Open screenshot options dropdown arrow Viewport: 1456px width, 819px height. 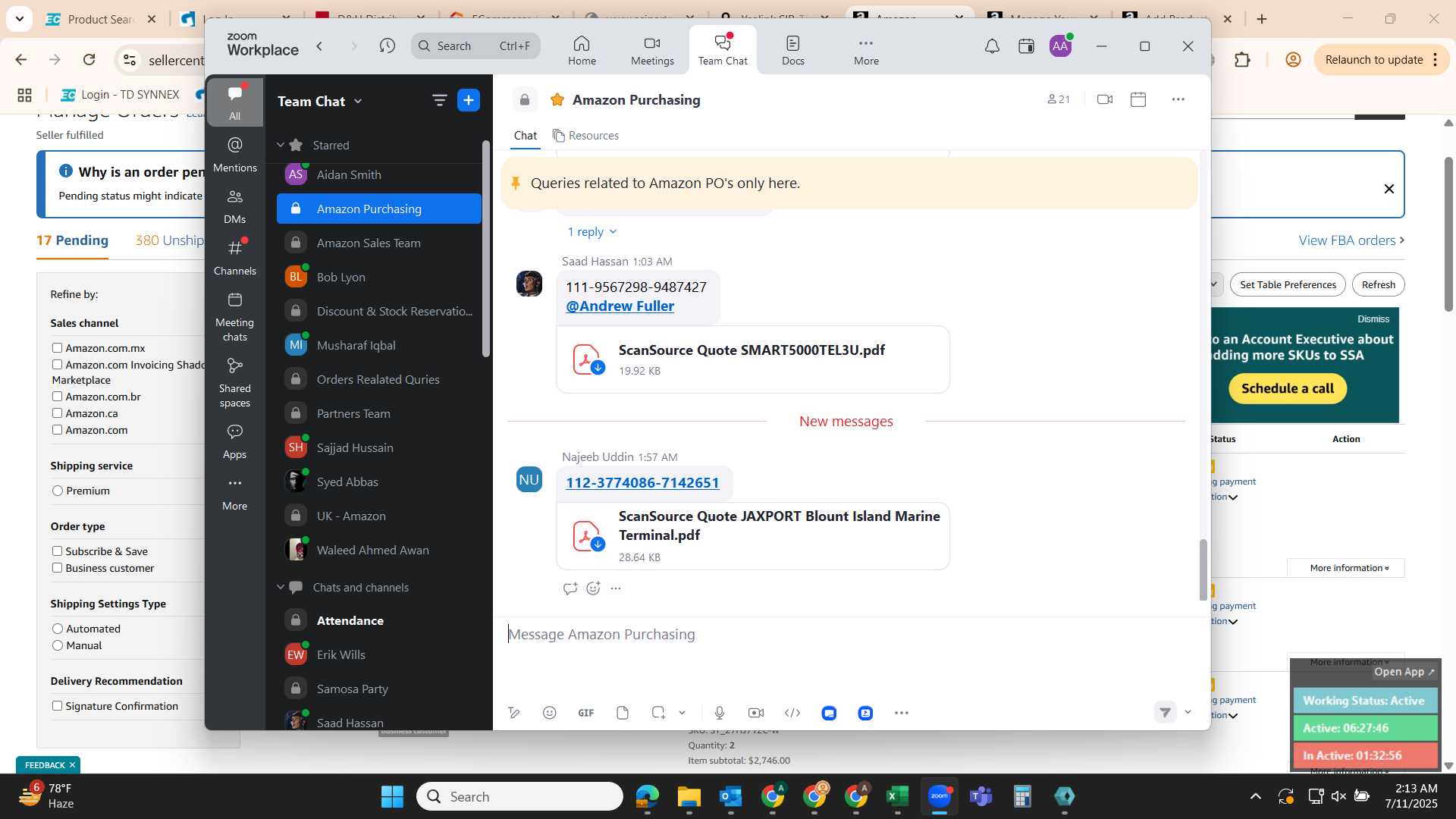[682, 713]
